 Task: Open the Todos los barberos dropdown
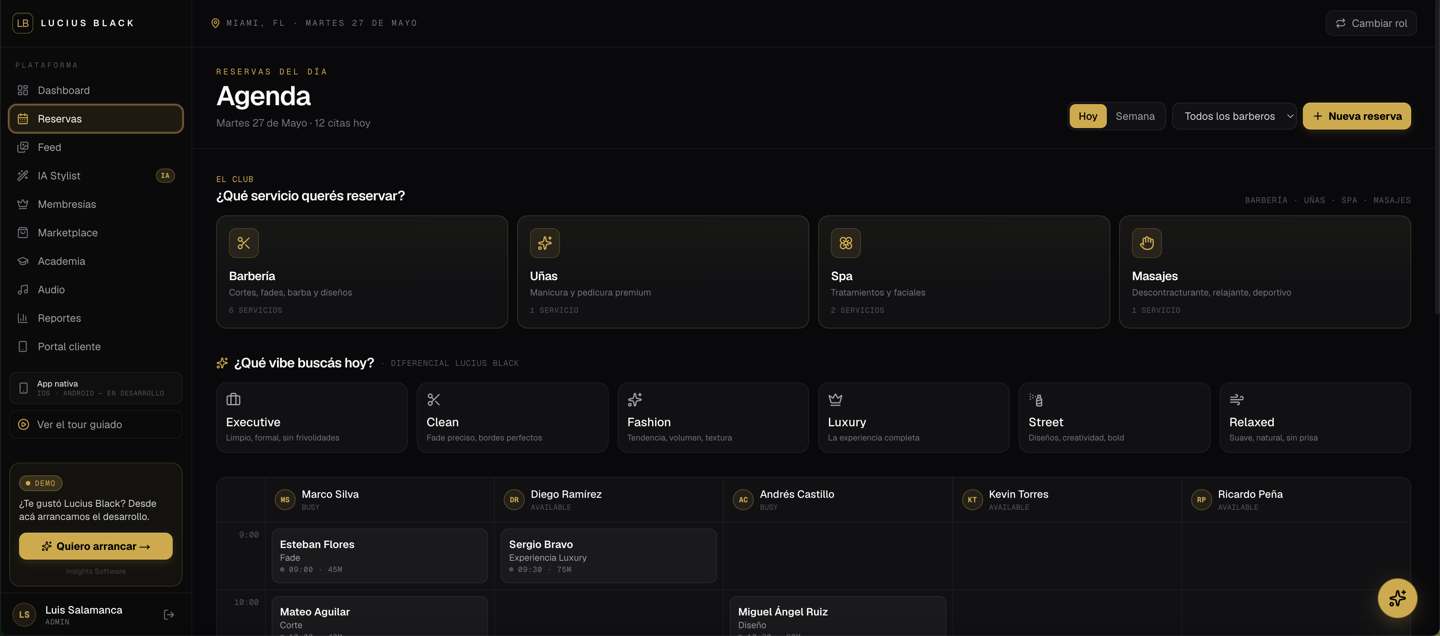point(1234,116)
